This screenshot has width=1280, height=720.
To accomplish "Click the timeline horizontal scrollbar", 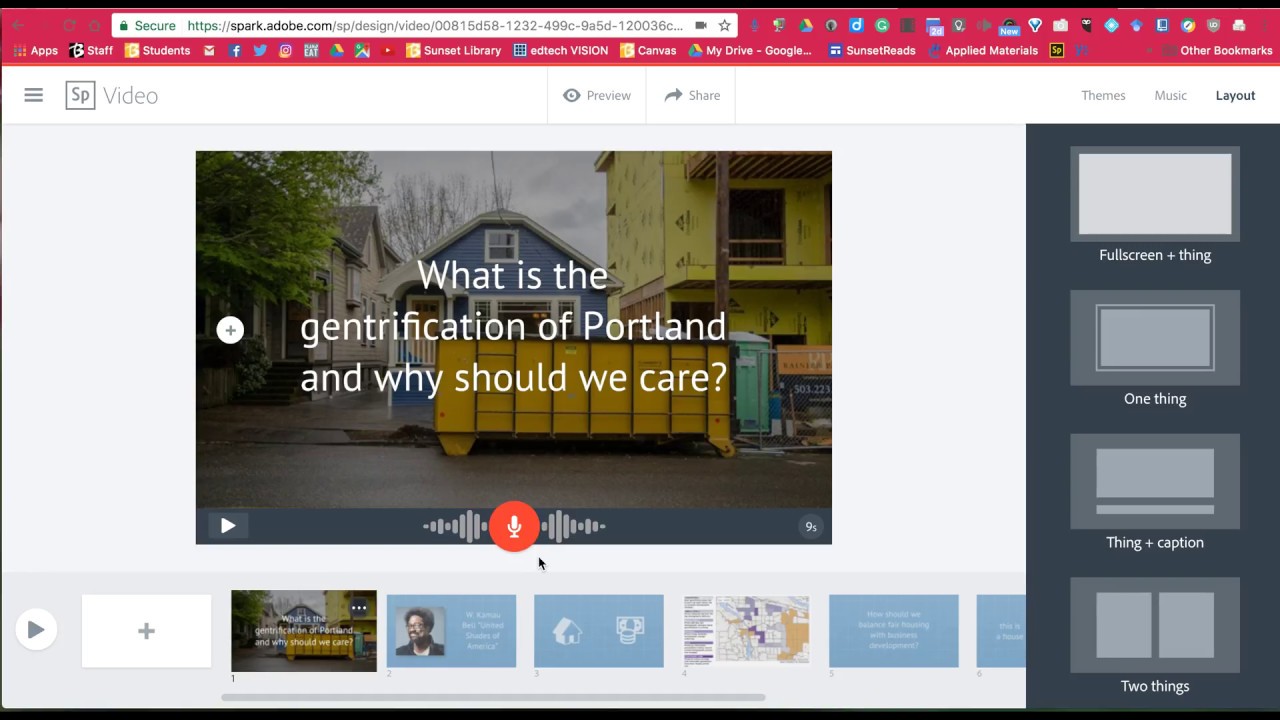I will click(493, 697).
